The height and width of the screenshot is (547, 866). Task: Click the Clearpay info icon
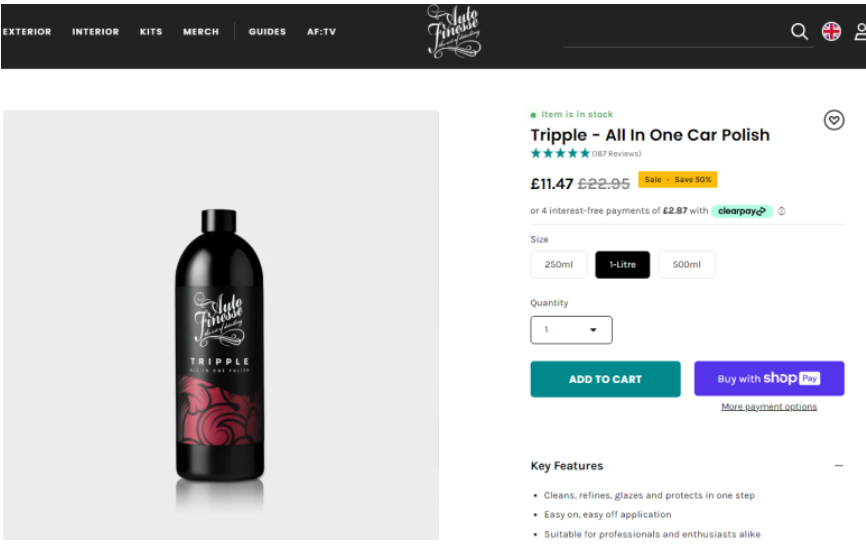(x=781, y=211)
